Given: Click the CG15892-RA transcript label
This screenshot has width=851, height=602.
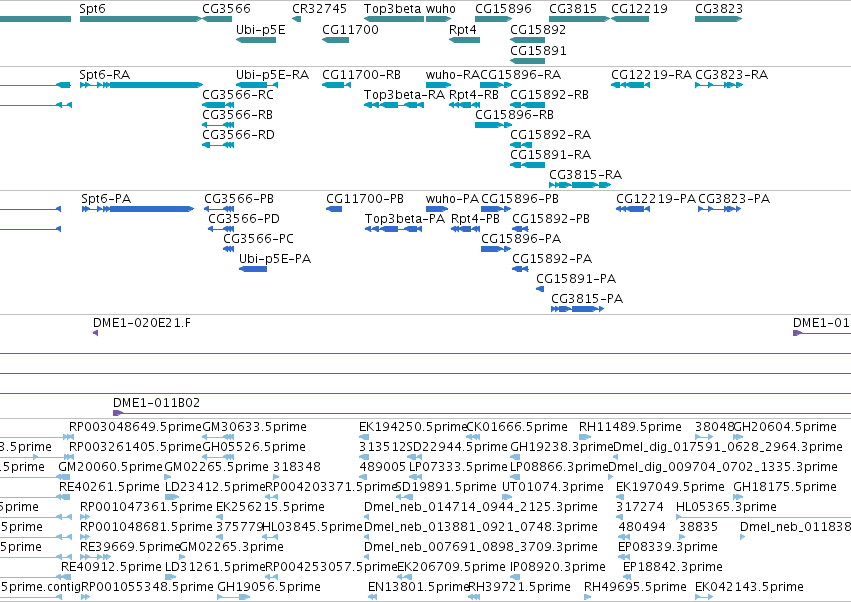Looking at the screenshot, I should tap(550, 134).
